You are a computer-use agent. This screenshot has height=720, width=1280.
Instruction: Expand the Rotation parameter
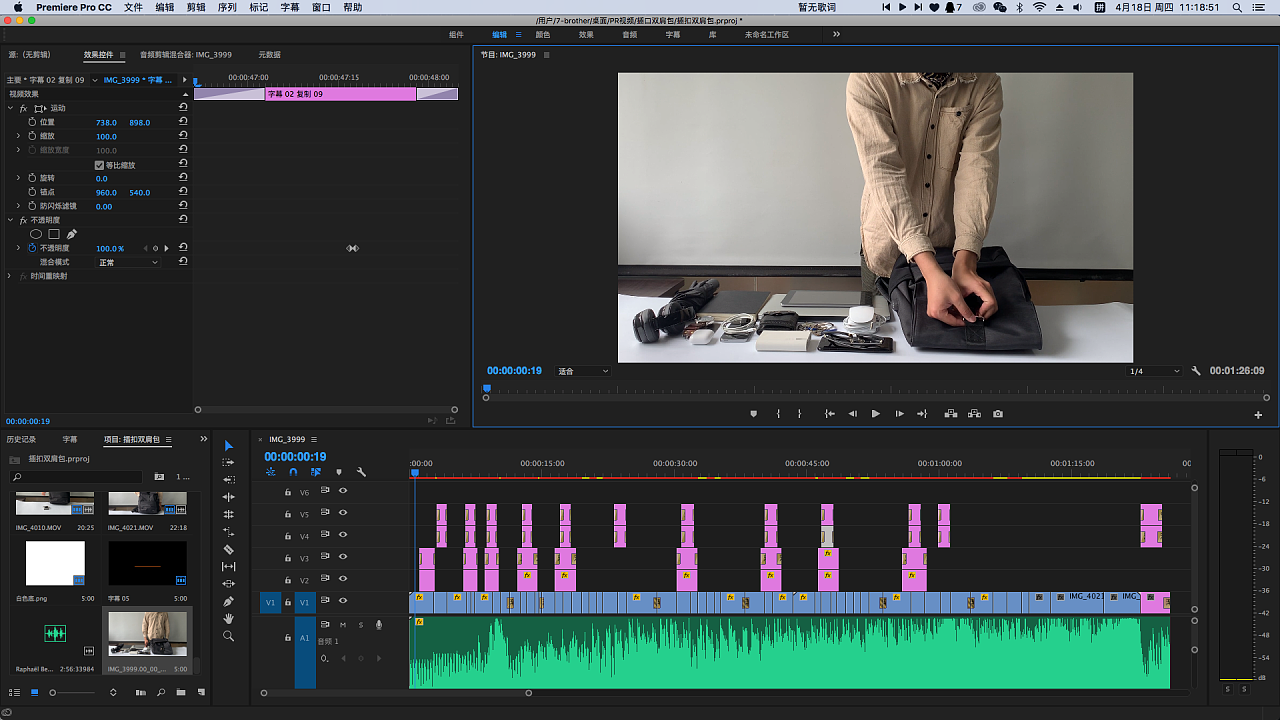point(18,178)
